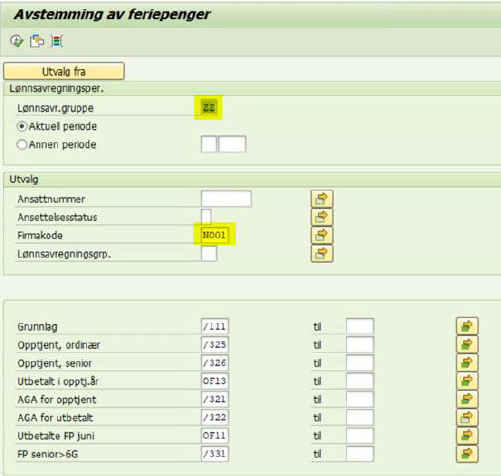Click the Utbetalt i opptj.år 'til' field
The width and height of the screenshot is (501, 476).
click(360, 381)
